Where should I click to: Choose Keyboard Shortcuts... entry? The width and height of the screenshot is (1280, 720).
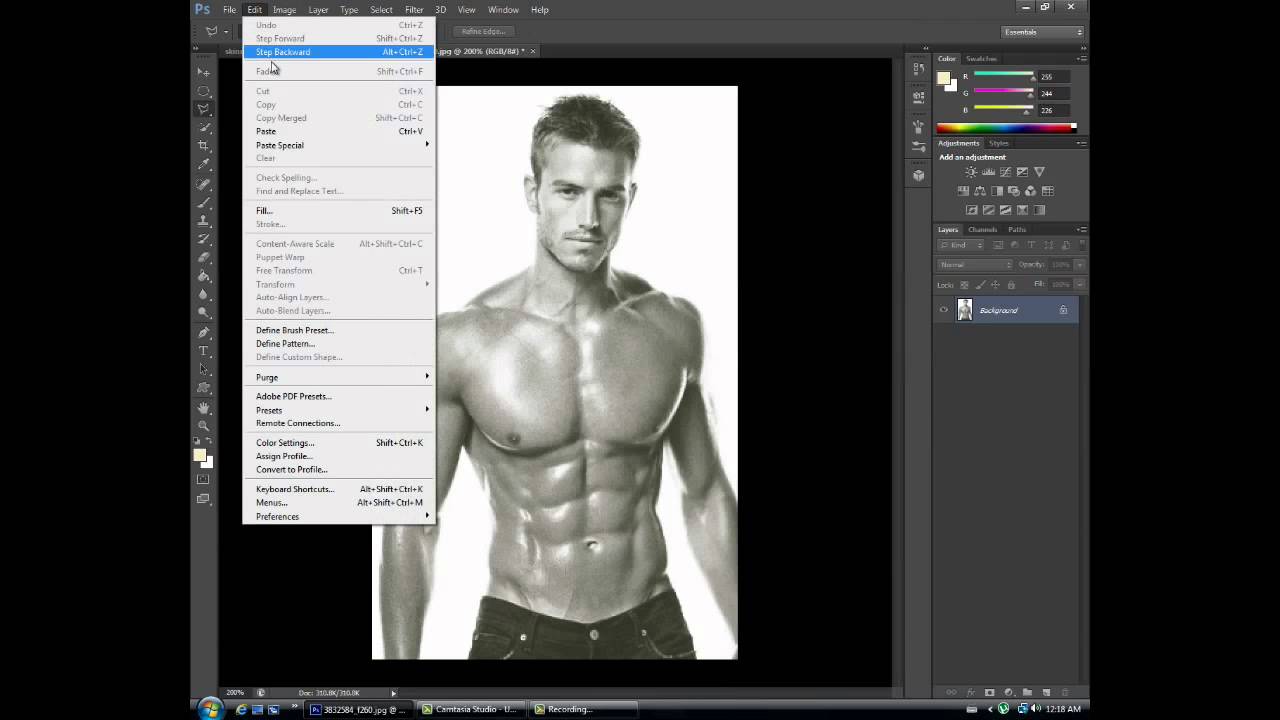click(x=339, y=489)
